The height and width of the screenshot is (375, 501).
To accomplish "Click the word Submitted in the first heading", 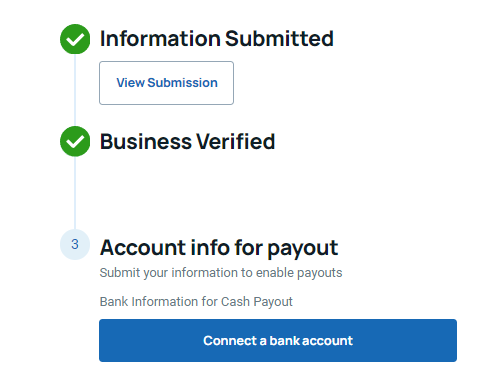I will point(279,39).
